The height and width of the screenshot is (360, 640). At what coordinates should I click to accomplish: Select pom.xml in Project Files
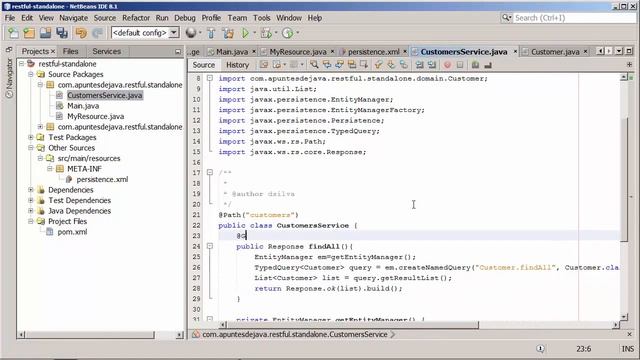tap(72, 232)
